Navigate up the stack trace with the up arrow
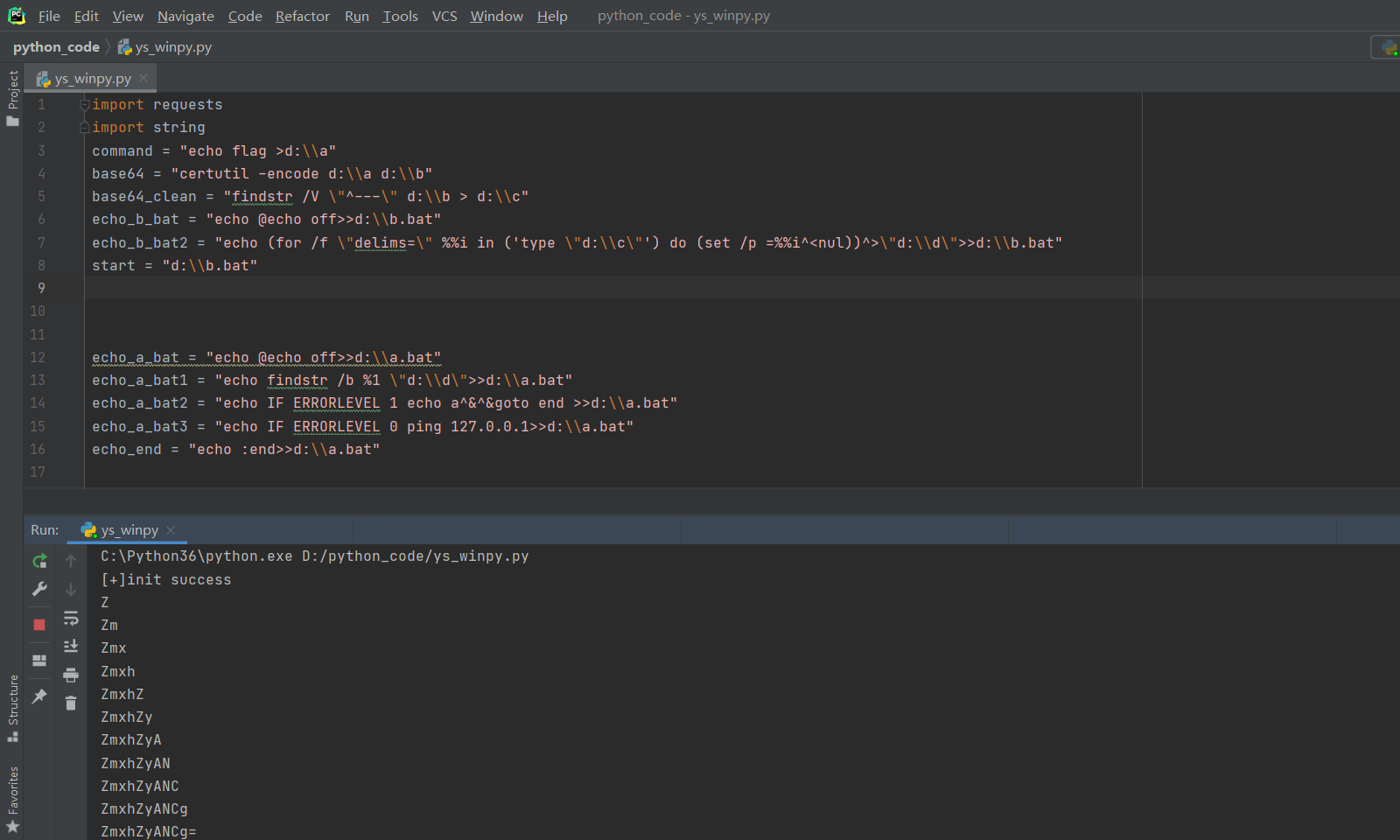Viewport: 1400px width, 840px height. [x=71, y=561]
